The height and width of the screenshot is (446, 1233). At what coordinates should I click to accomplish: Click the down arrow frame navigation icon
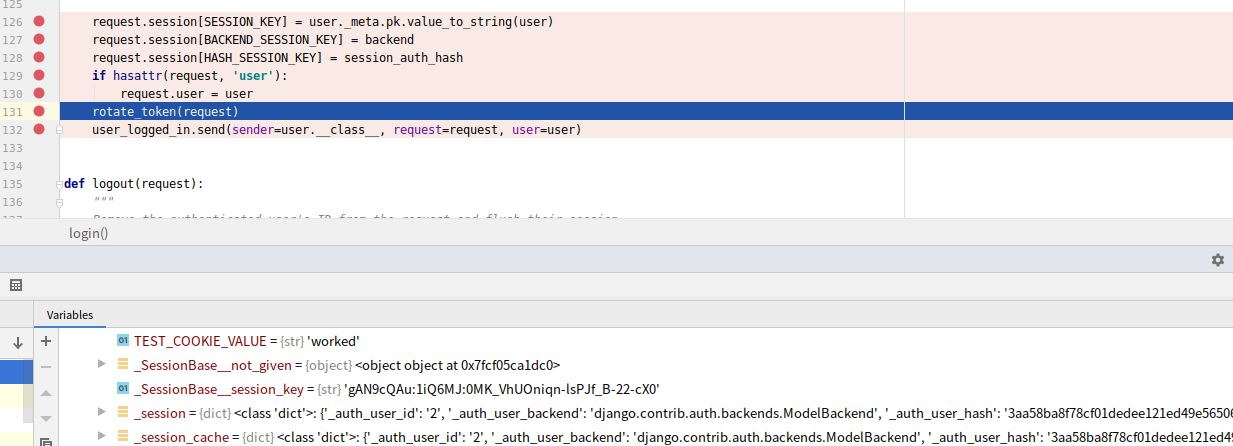click(17, 343)
